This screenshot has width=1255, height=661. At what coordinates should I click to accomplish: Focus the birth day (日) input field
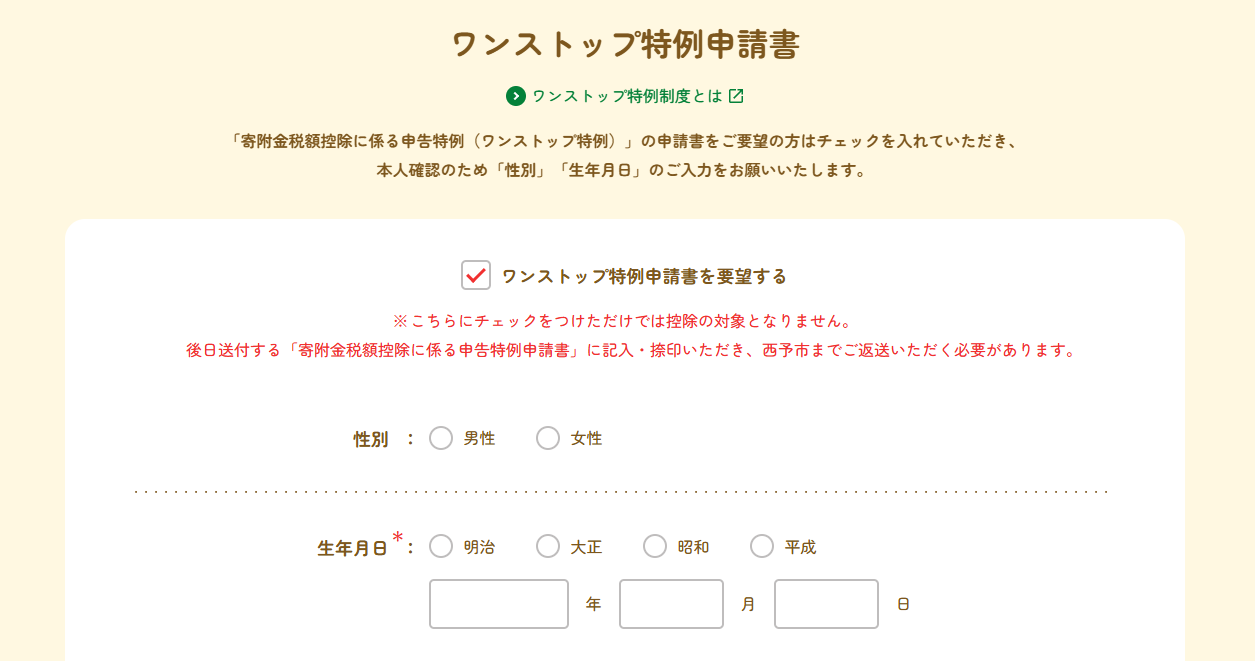(826, 604)
